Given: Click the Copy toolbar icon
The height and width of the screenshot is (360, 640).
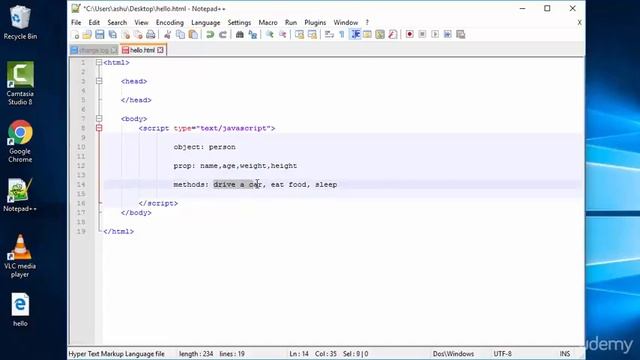Looking at the screenshot, I should 180,35.
